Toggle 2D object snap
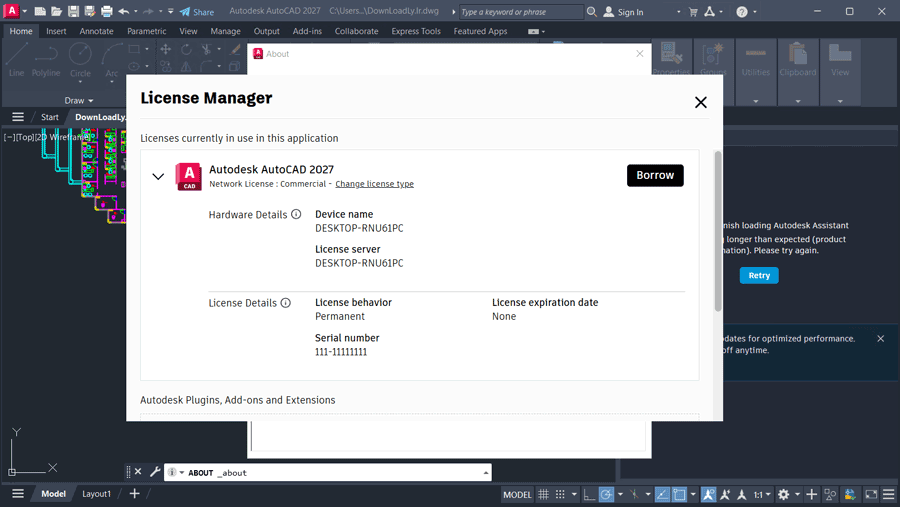Viewport: 900px width, 507px height. click(x=680, y=494)
